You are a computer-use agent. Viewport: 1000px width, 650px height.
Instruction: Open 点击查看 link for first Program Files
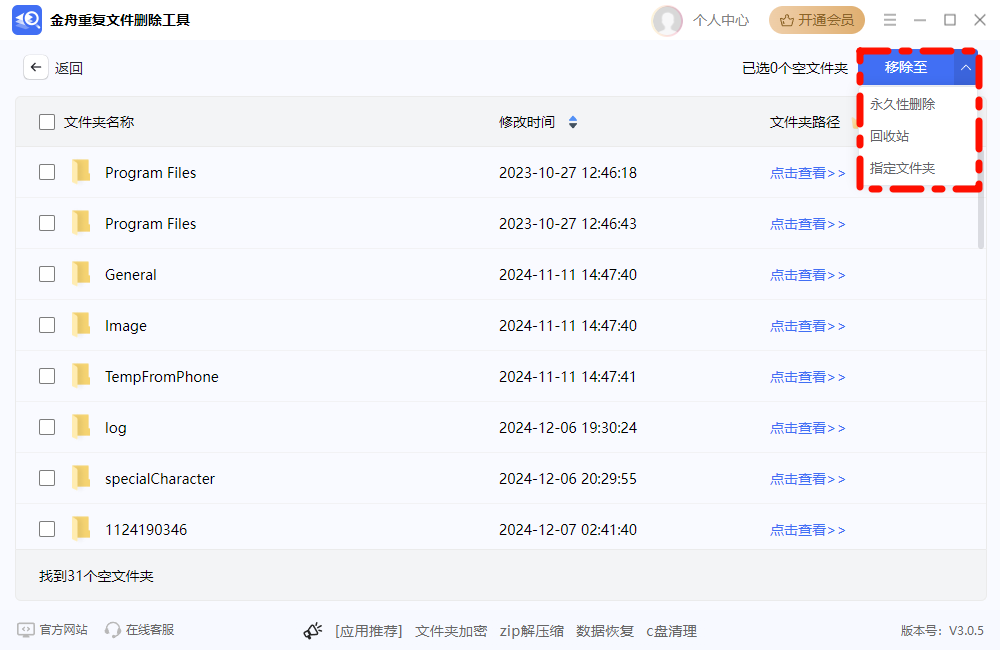(x=807, y=173)
